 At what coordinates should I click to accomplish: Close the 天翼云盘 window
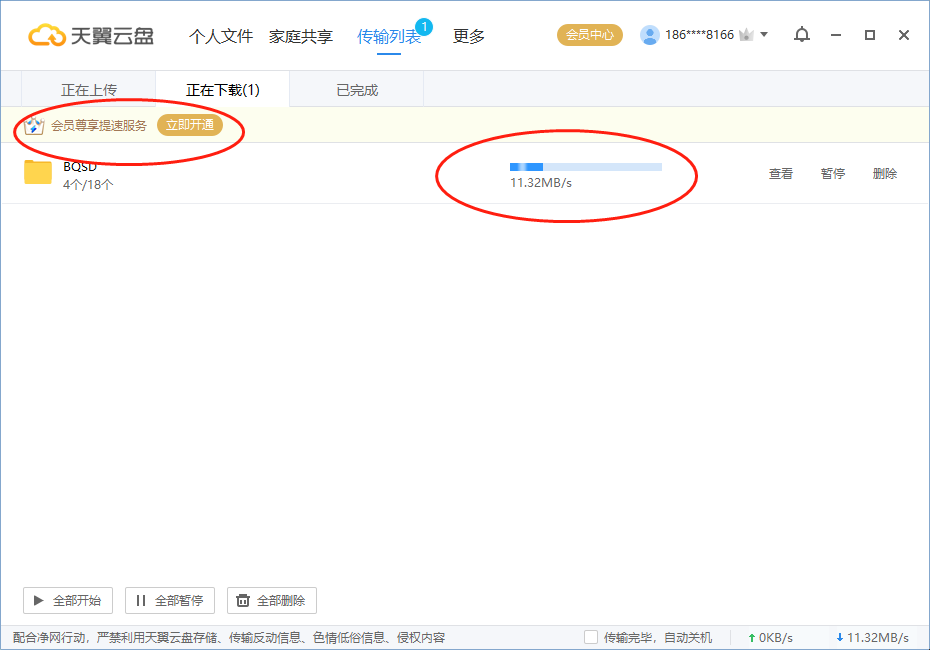904,35
